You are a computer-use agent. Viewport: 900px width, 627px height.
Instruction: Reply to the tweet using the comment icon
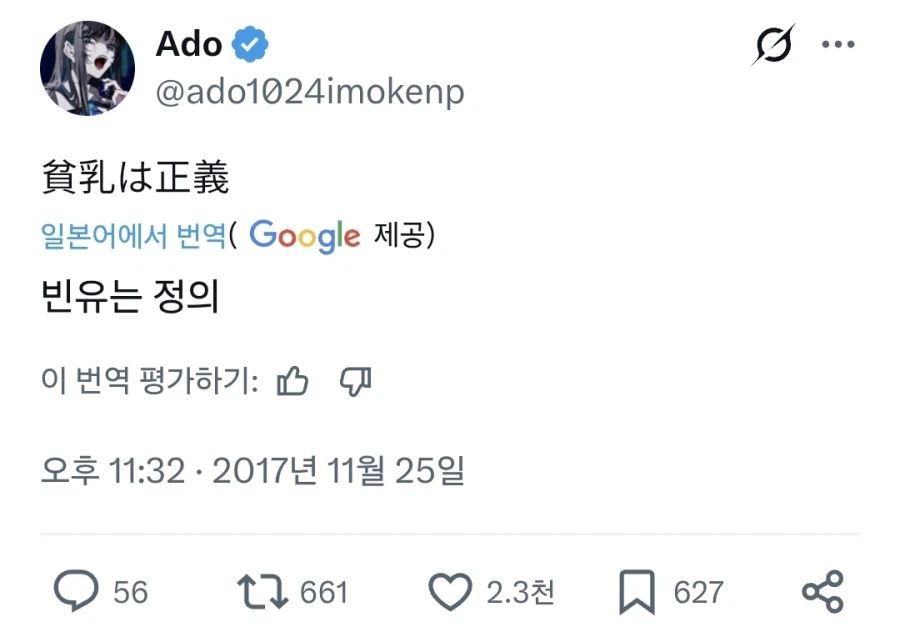(x=78, y=592)
